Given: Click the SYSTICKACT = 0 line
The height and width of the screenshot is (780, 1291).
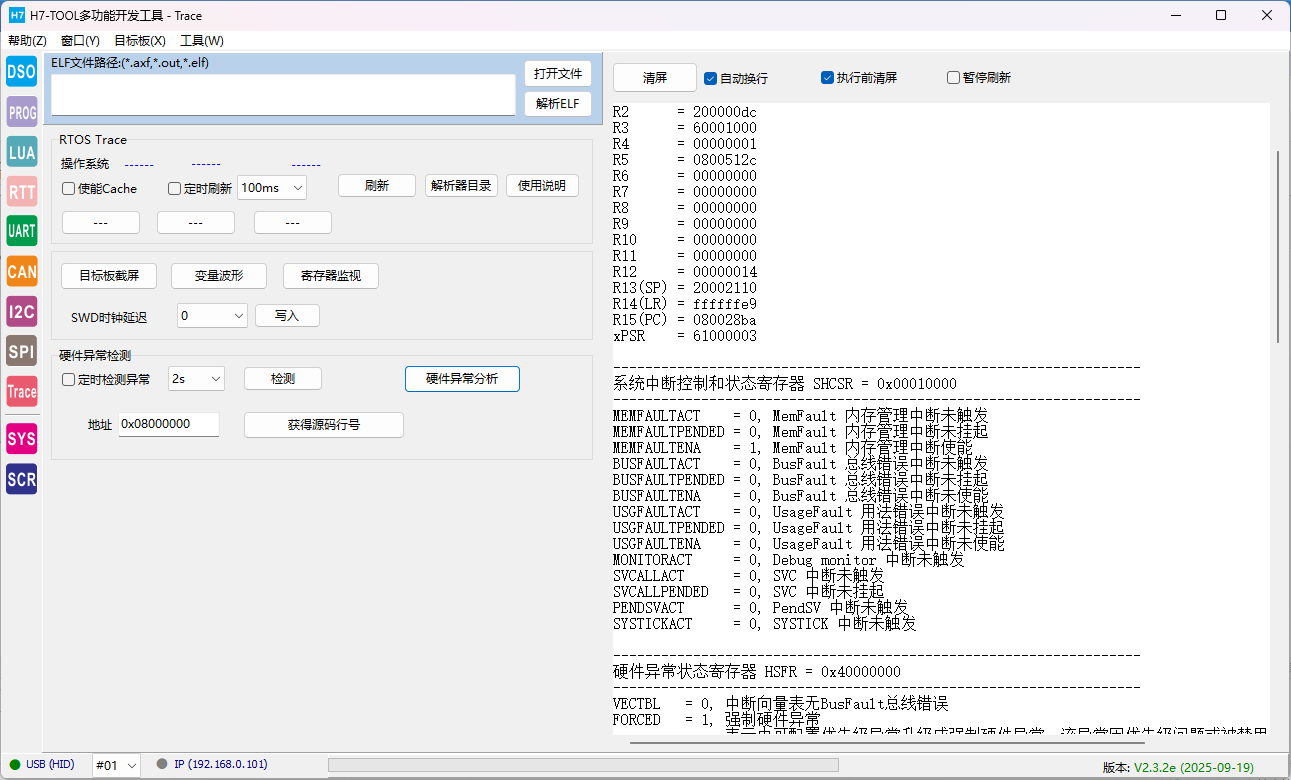Looking at the screenshot, I should click(765, 624).
